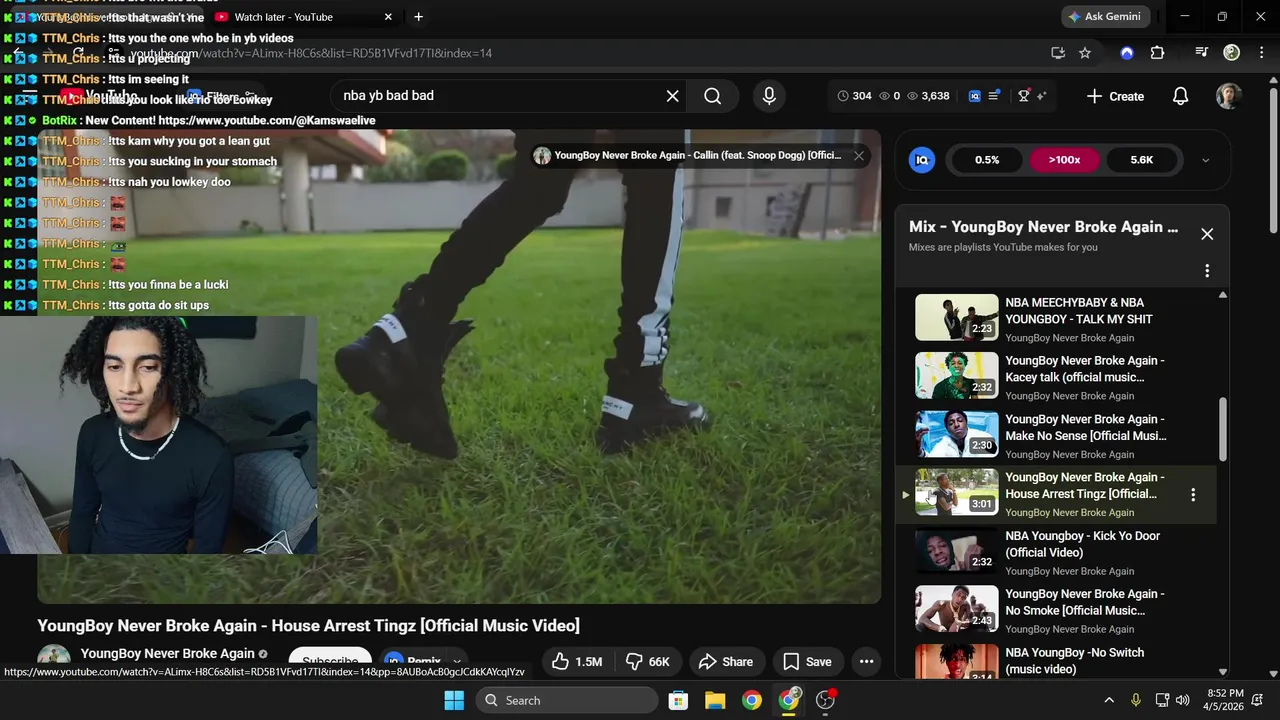
Task: Open volume settings in system tray
Action: (1183, 700)
